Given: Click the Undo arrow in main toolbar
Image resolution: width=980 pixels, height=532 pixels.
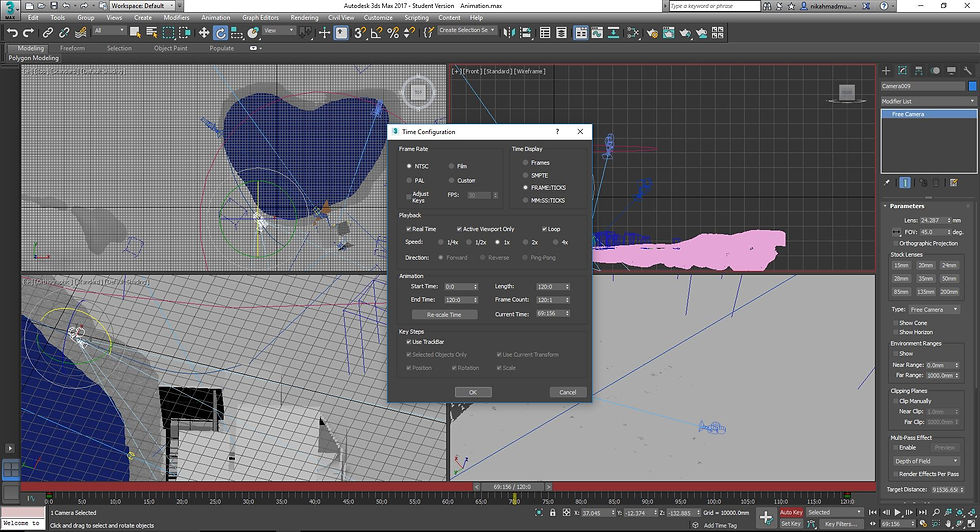Looking at the screenshot, I should click(x=12, y=33).
